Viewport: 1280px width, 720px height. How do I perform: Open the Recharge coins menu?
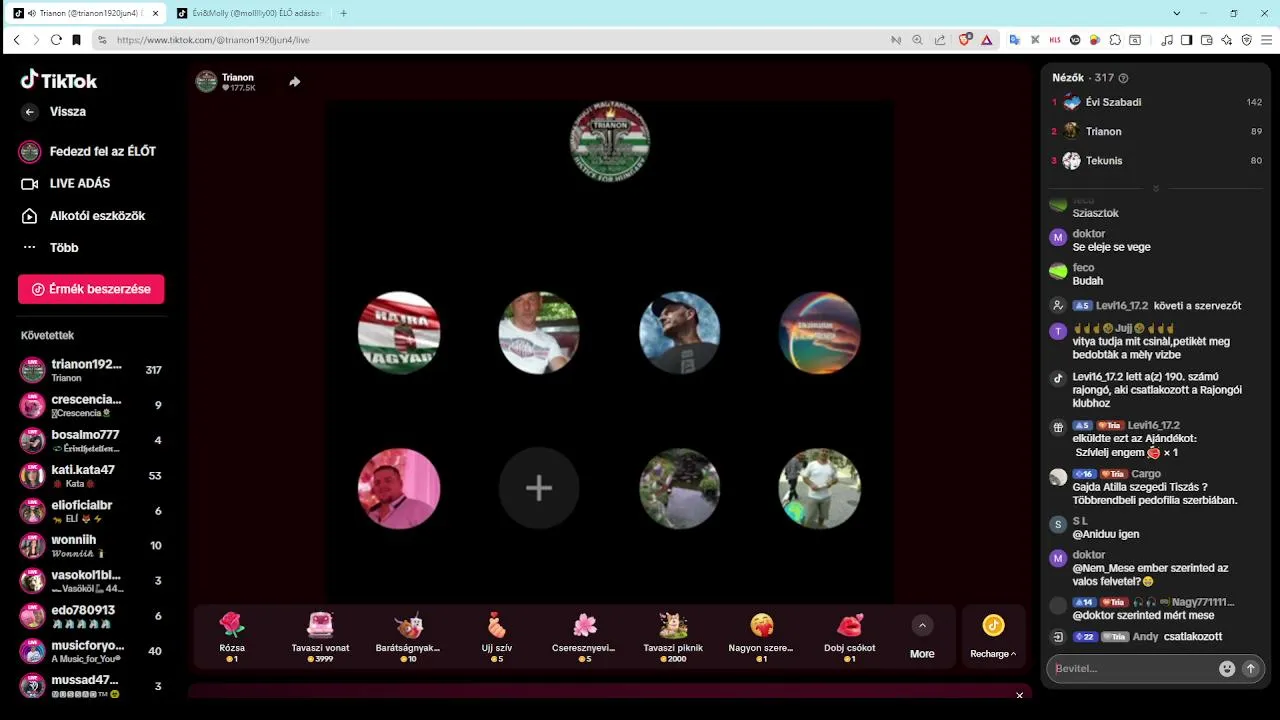pos(993,636)
